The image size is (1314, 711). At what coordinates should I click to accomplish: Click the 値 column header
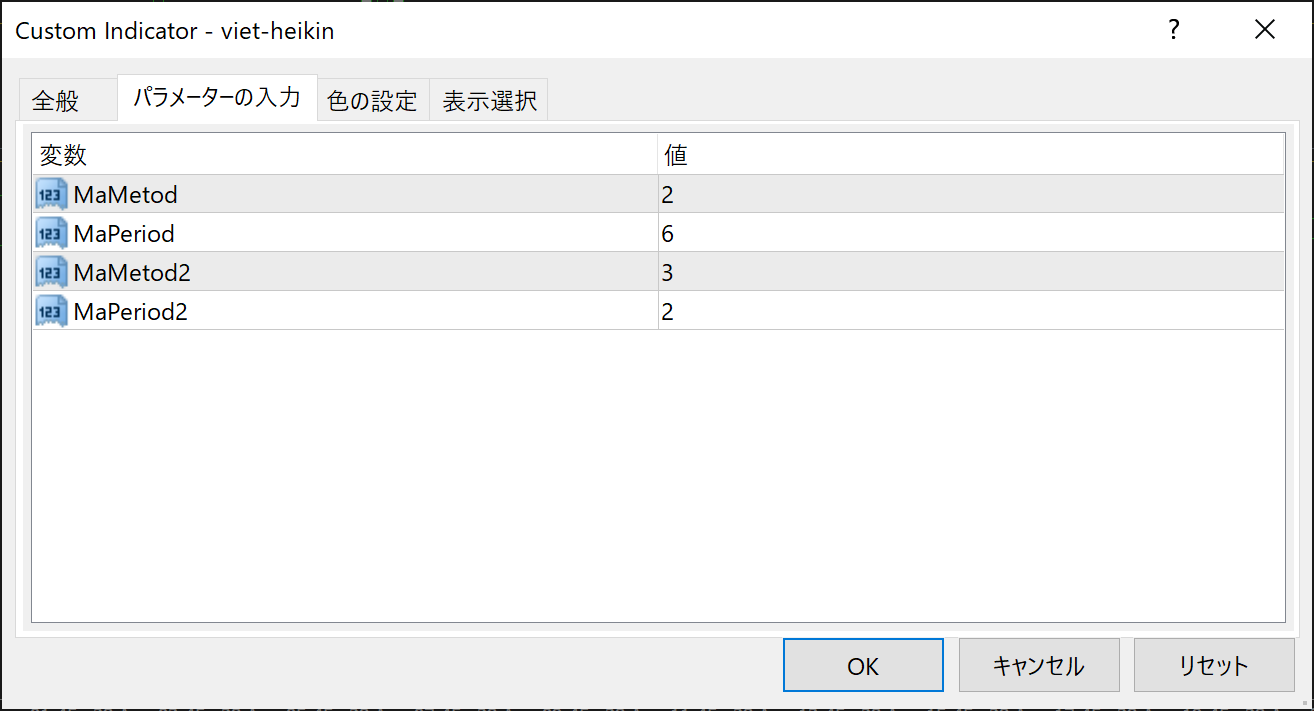click(x=970, y=155)
